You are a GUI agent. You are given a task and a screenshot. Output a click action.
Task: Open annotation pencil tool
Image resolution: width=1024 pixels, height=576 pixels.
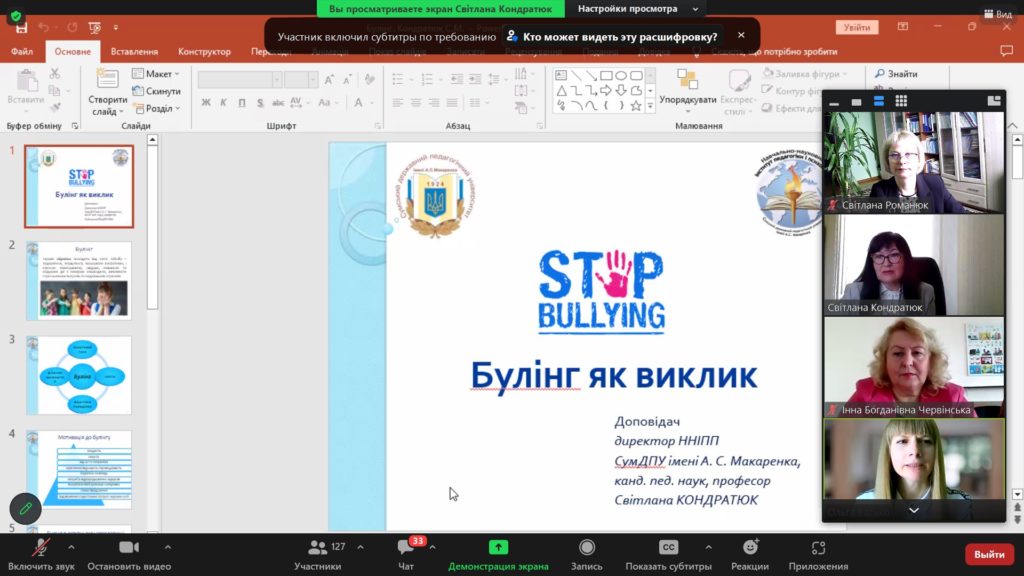[25, 509]
